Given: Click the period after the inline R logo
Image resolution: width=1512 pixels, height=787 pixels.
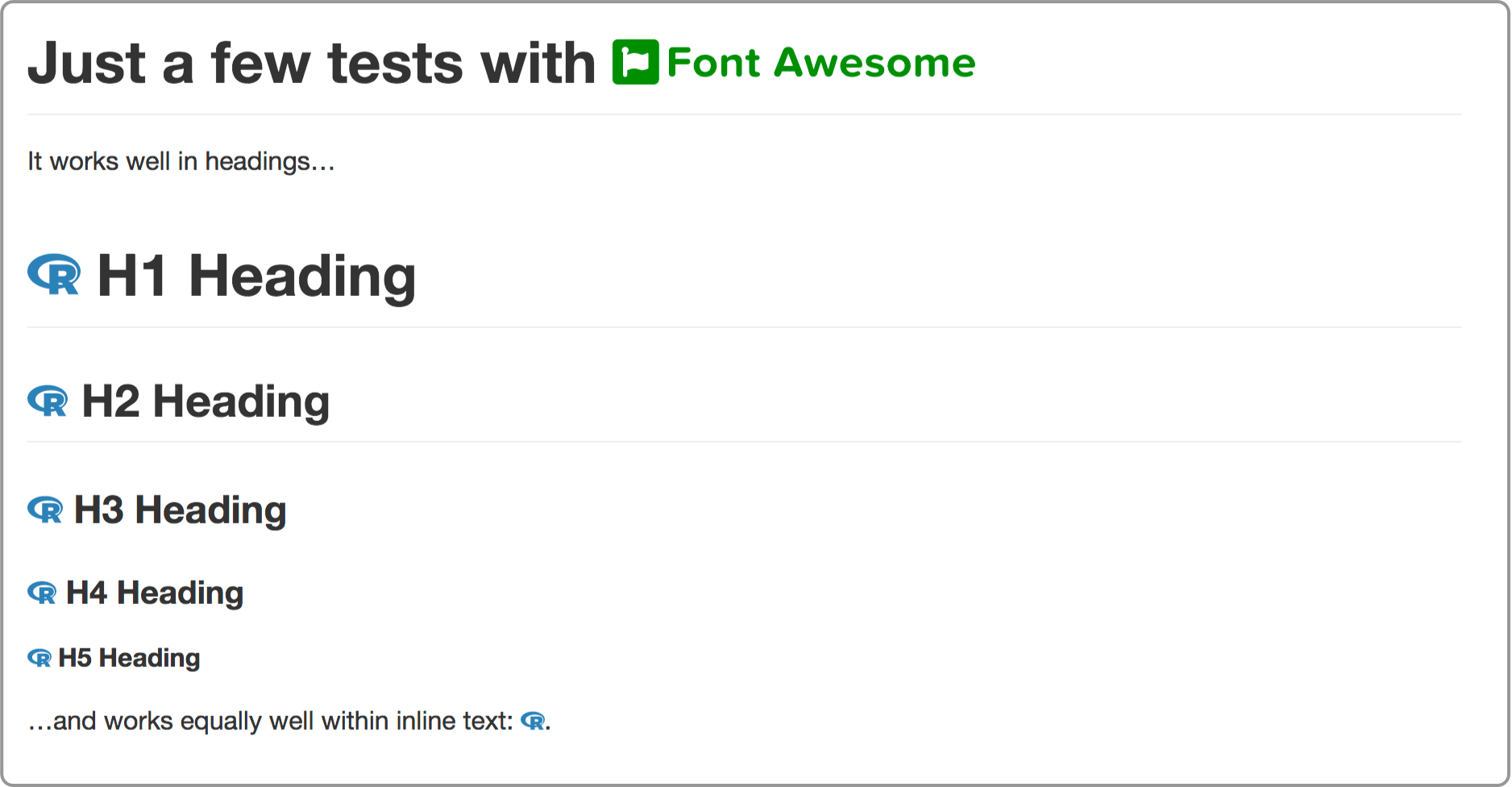Looking at the screenshot, I should click(548, 726).
